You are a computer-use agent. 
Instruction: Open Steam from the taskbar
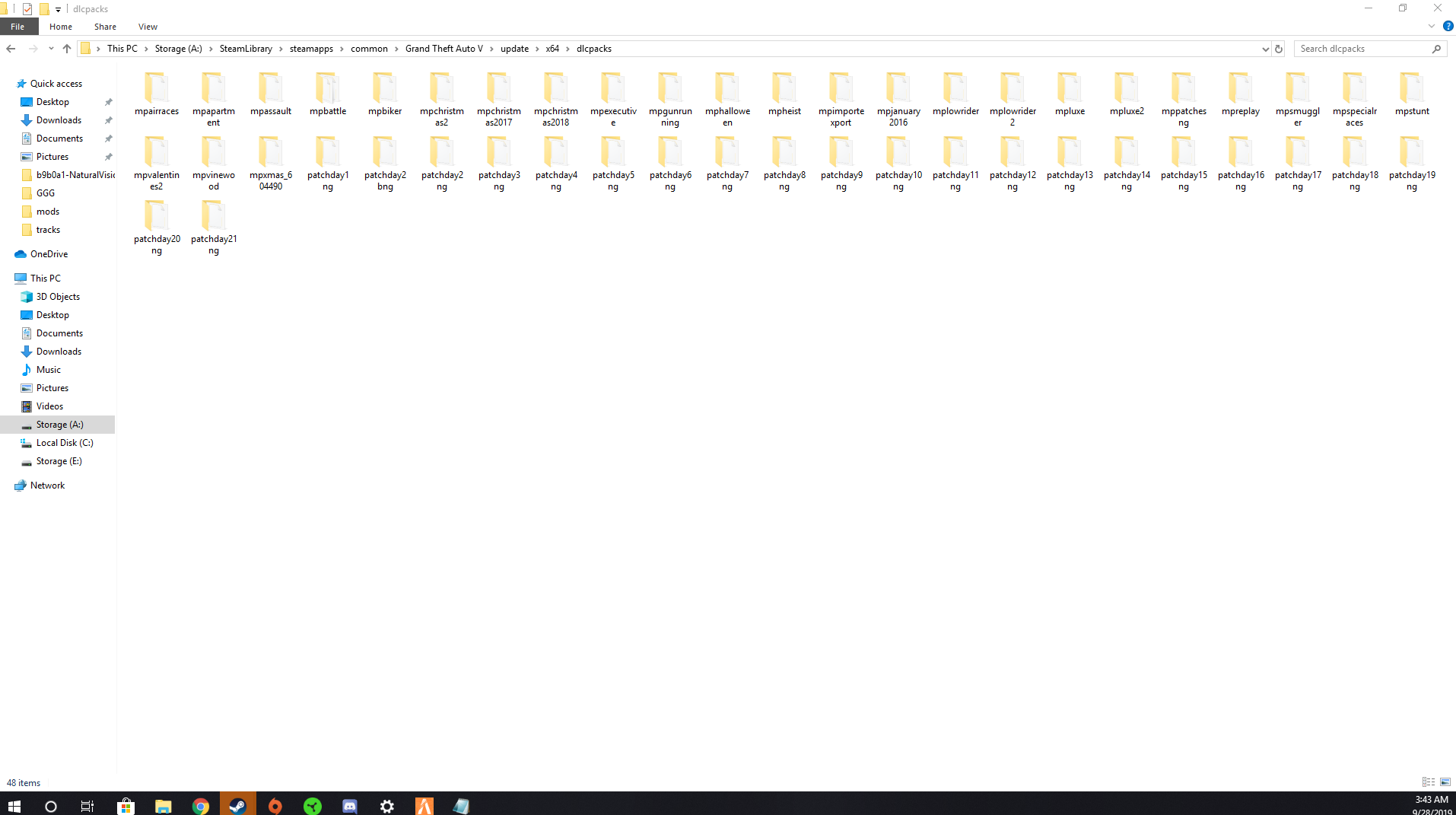coord(238,805)
